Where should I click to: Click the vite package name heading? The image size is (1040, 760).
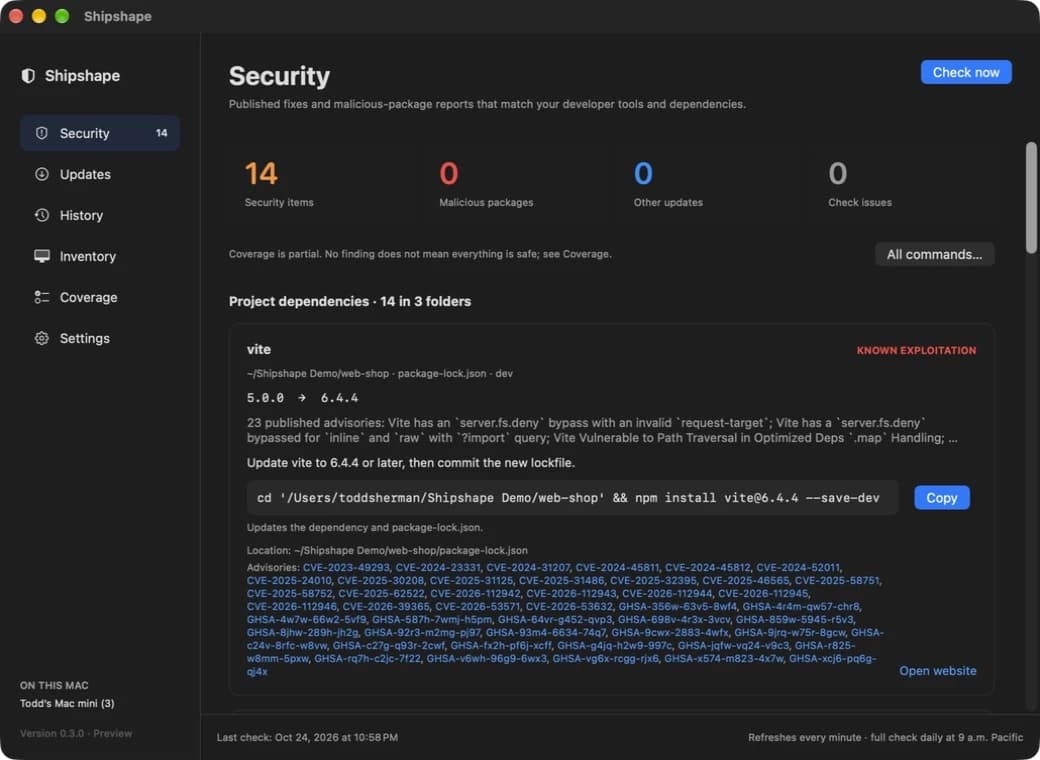click(x=259, y=349)
